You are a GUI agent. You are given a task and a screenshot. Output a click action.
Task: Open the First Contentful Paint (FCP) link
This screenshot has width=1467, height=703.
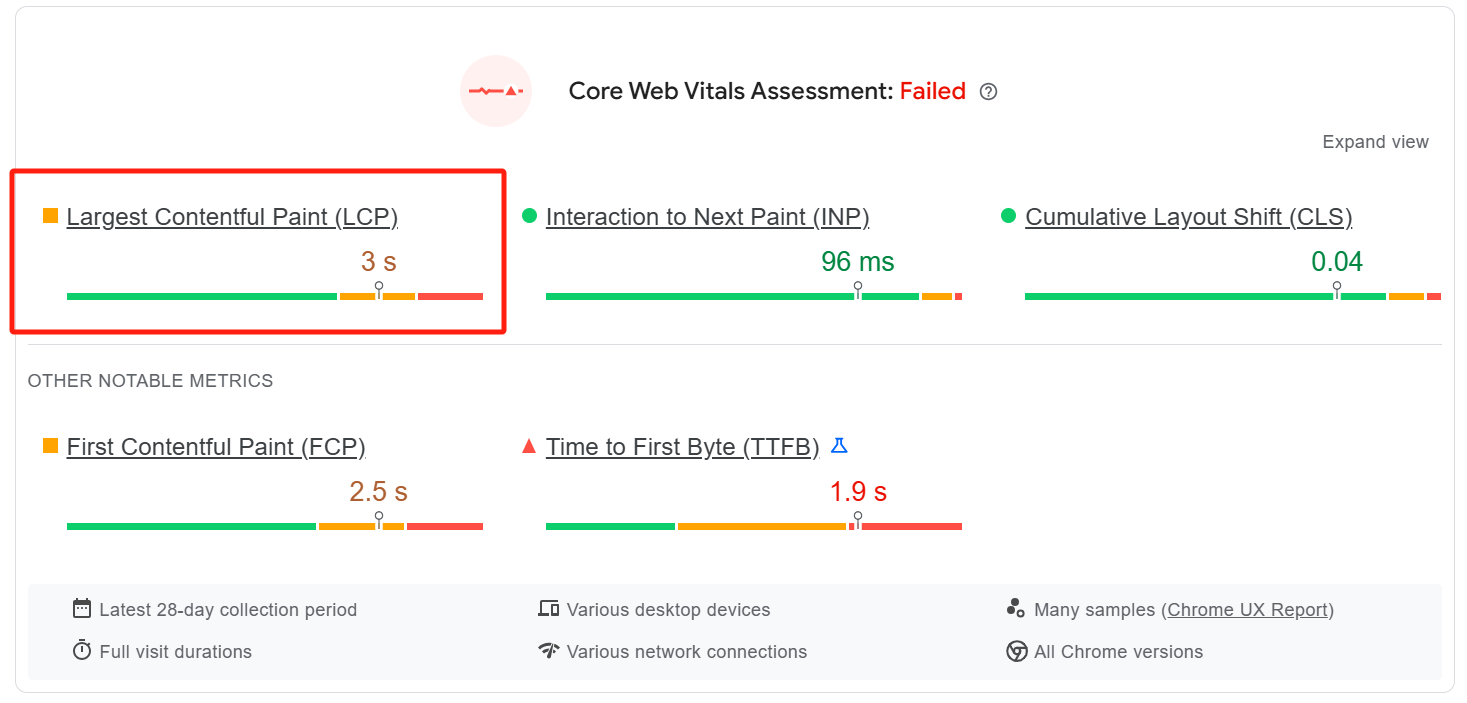pos(216,447)
